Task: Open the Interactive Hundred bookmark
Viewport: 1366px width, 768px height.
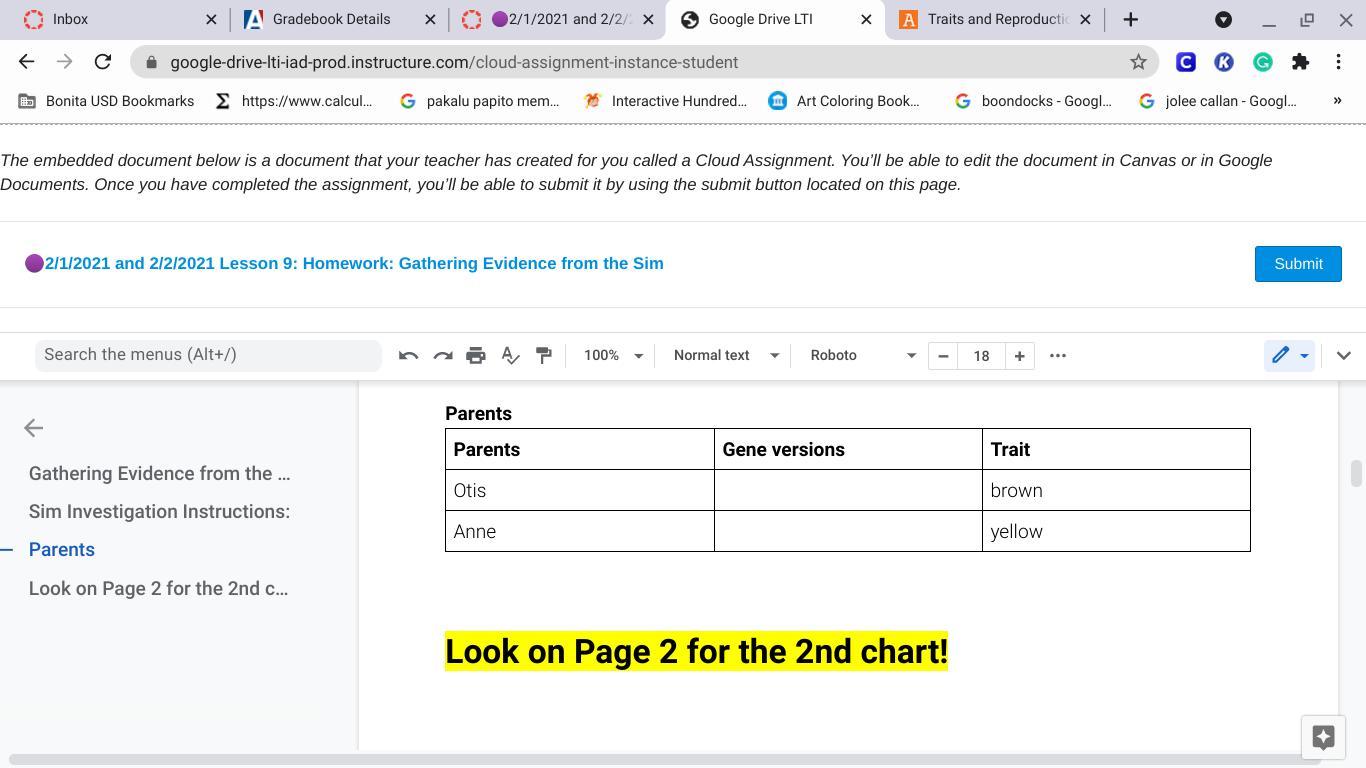Action: (666, 101)
